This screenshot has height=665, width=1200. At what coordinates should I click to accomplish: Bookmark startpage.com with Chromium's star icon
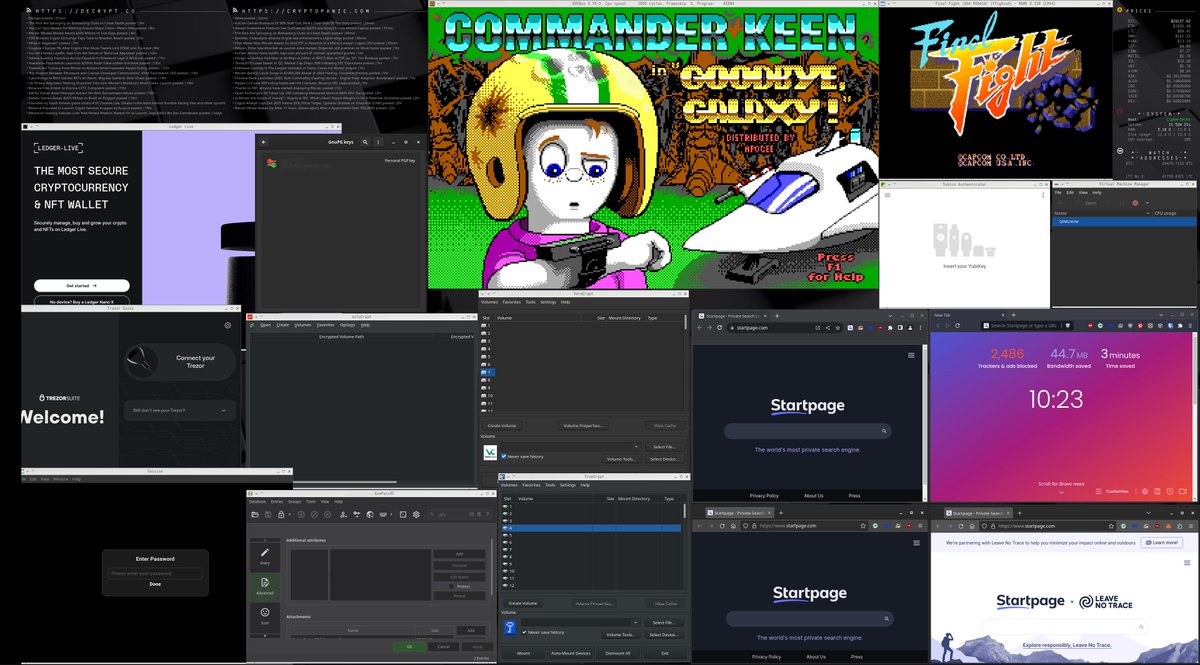837,327
